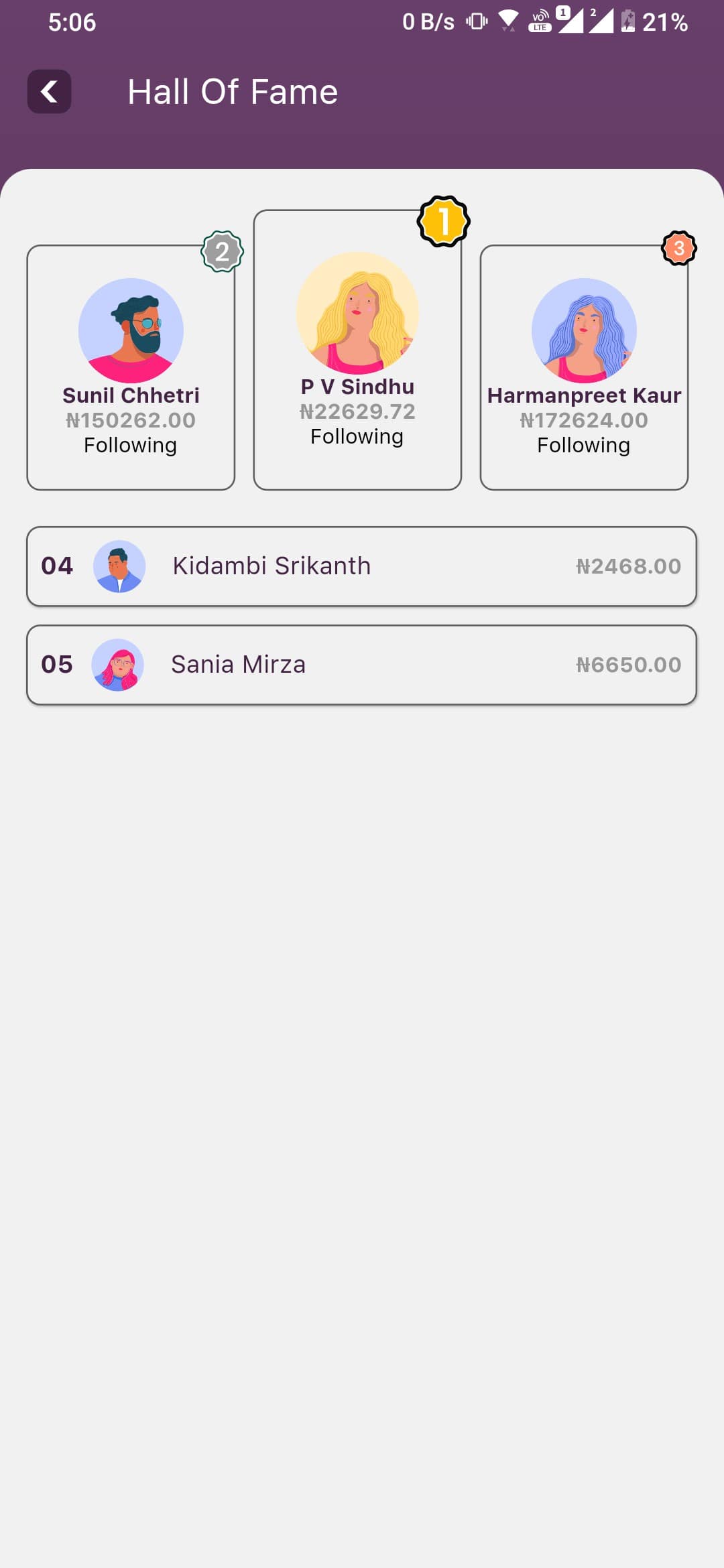This screenshot has height=1568, width=724.
Task: Click the Sunil Chhetri name label
Action: [x=131, y=395]
